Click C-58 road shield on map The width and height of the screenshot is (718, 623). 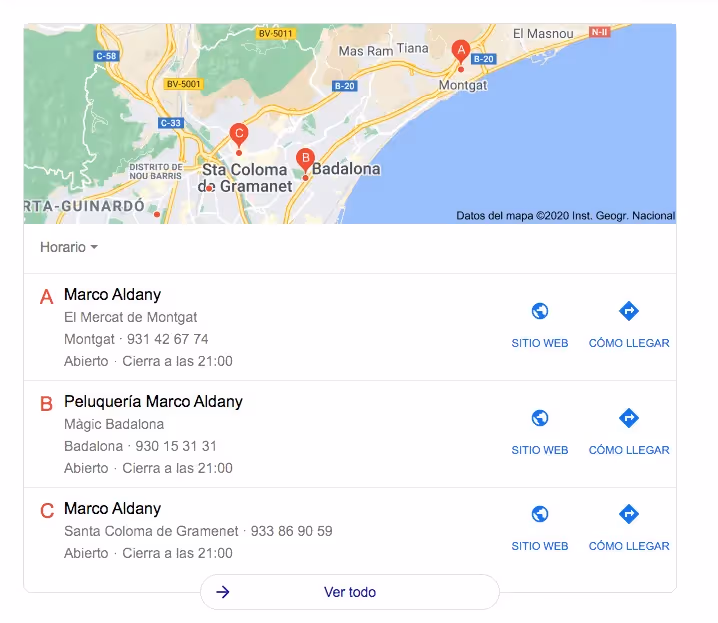pyautogui.click(x=106, y=56)
